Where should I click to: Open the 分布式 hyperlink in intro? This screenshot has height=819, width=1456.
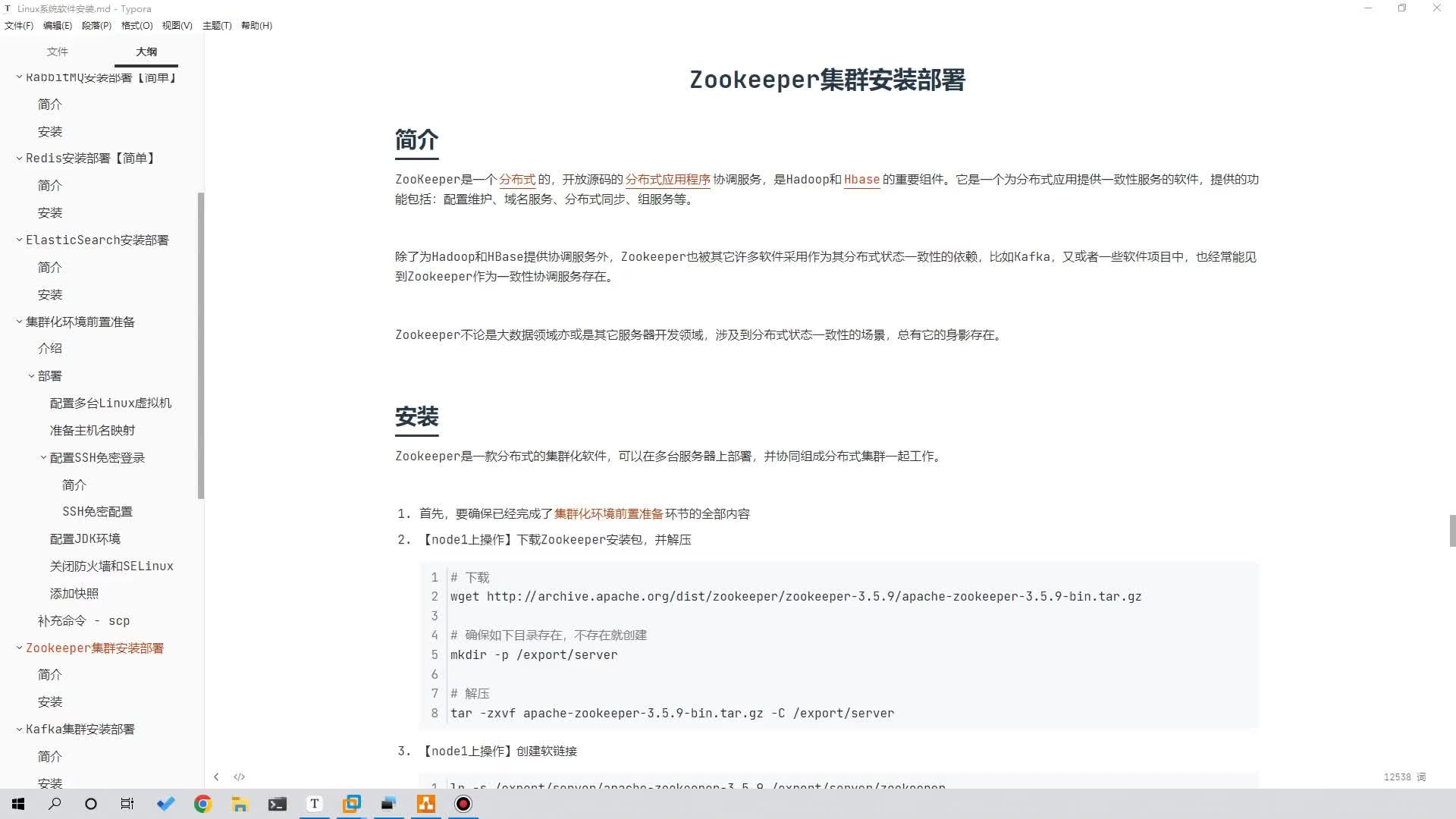517,180
